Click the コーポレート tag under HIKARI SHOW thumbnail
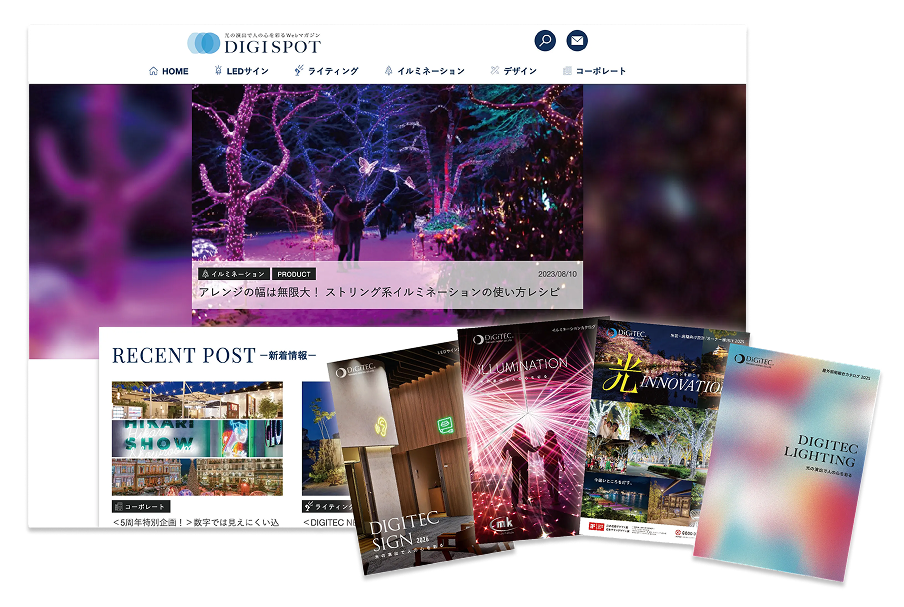Screen dimensions: 904x607 pos(141,506)
